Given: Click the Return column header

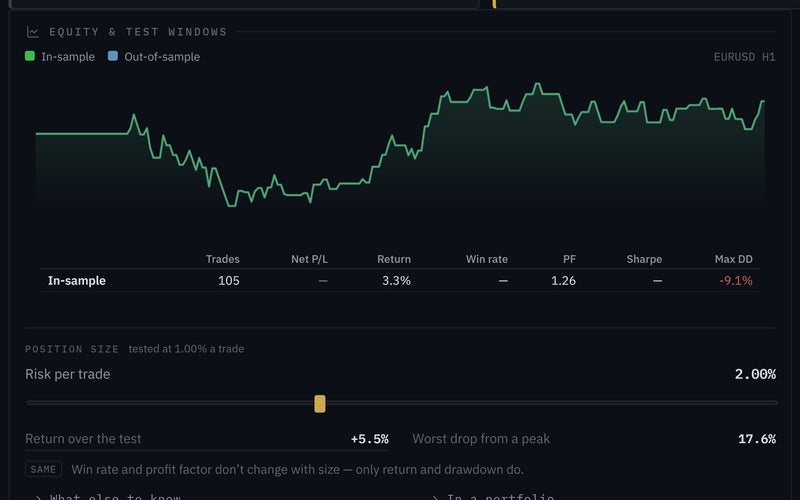Looking at the screenshot, I should pyautogui.click(x=394, y=259).
